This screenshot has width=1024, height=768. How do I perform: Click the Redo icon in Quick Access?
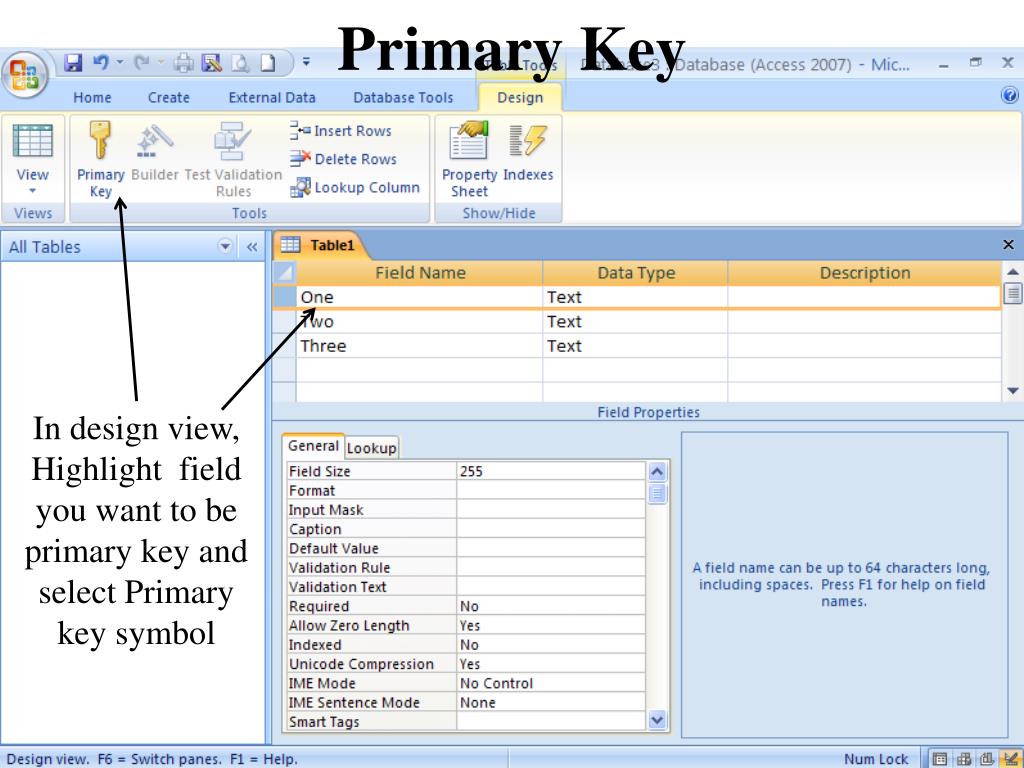(141, 63)
